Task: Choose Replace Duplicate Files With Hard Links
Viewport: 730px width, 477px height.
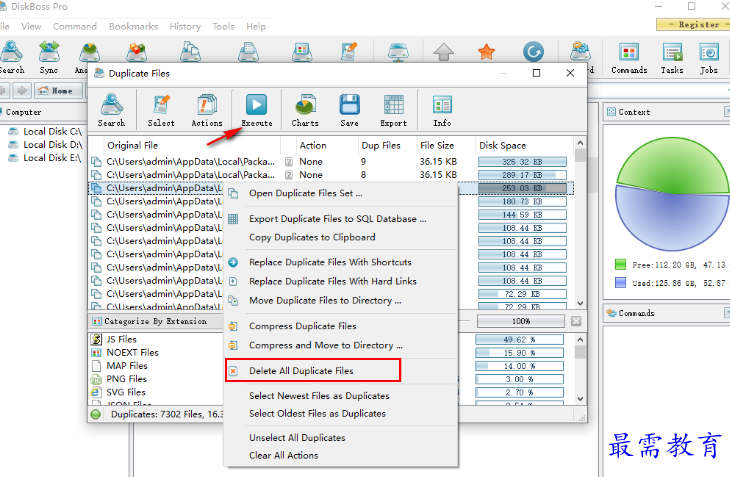Action: point(340,281)
